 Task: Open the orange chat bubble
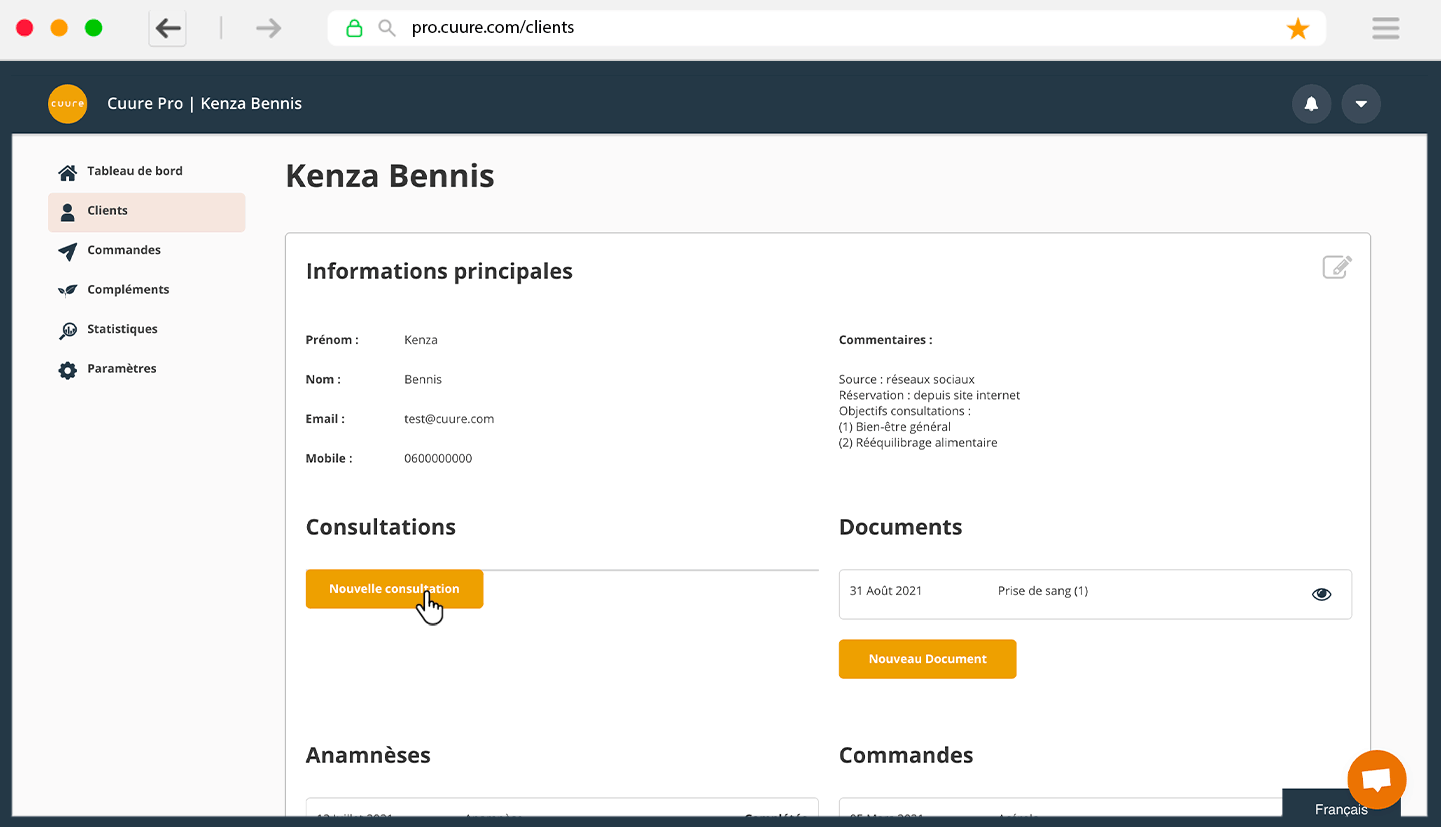[1377, 780]
